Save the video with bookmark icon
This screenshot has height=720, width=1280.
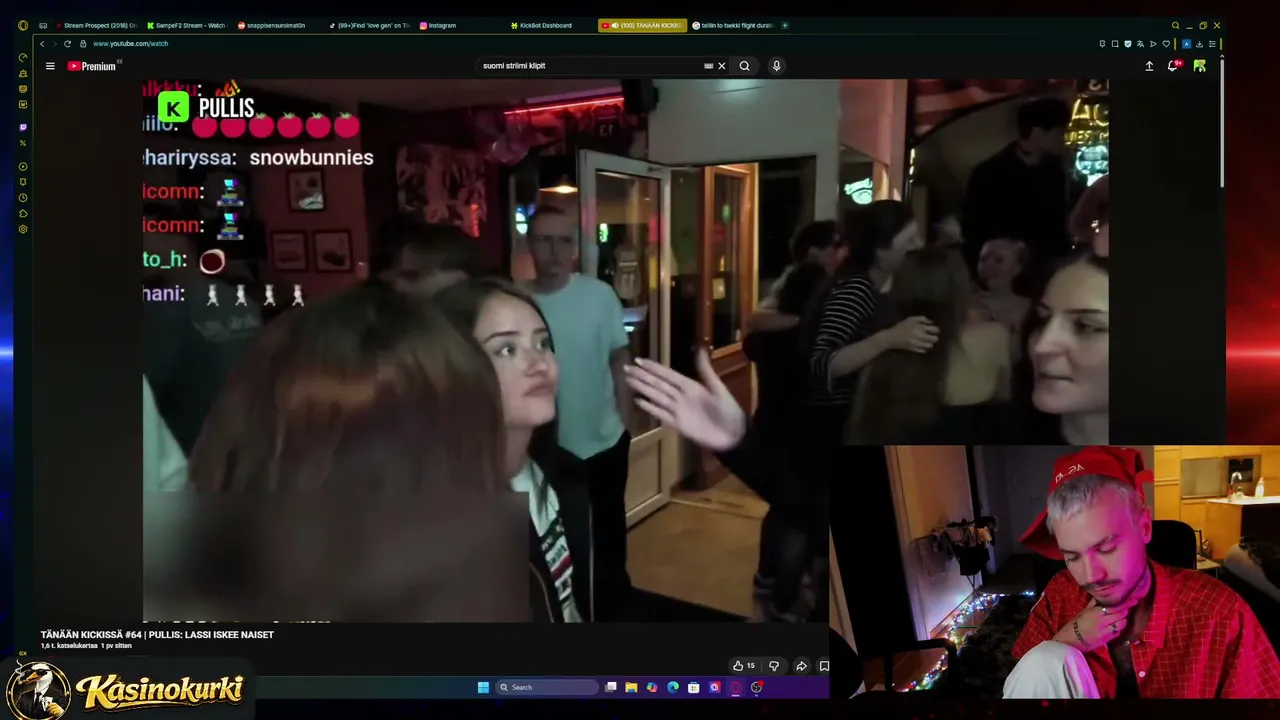coord(824,666)
